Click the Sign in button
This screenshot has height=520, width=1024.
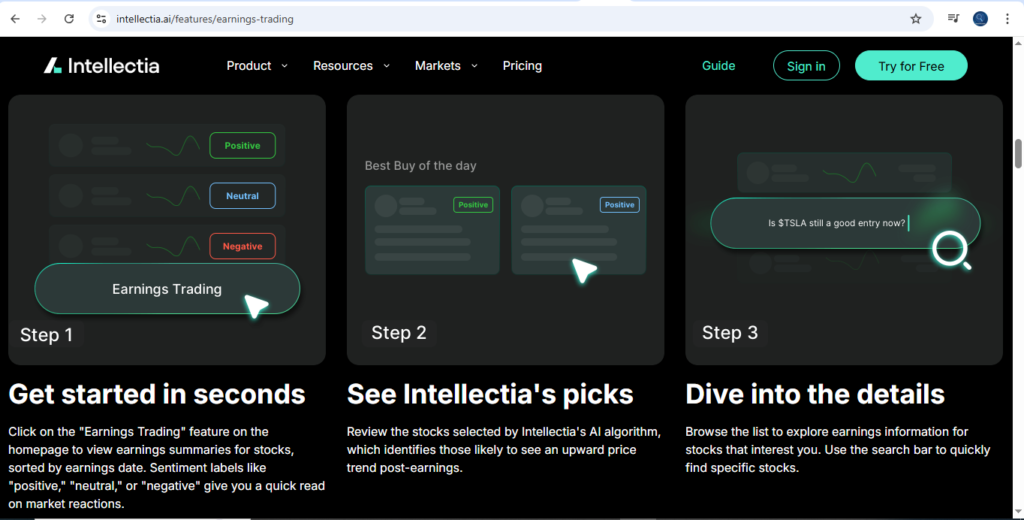(806, 65)
